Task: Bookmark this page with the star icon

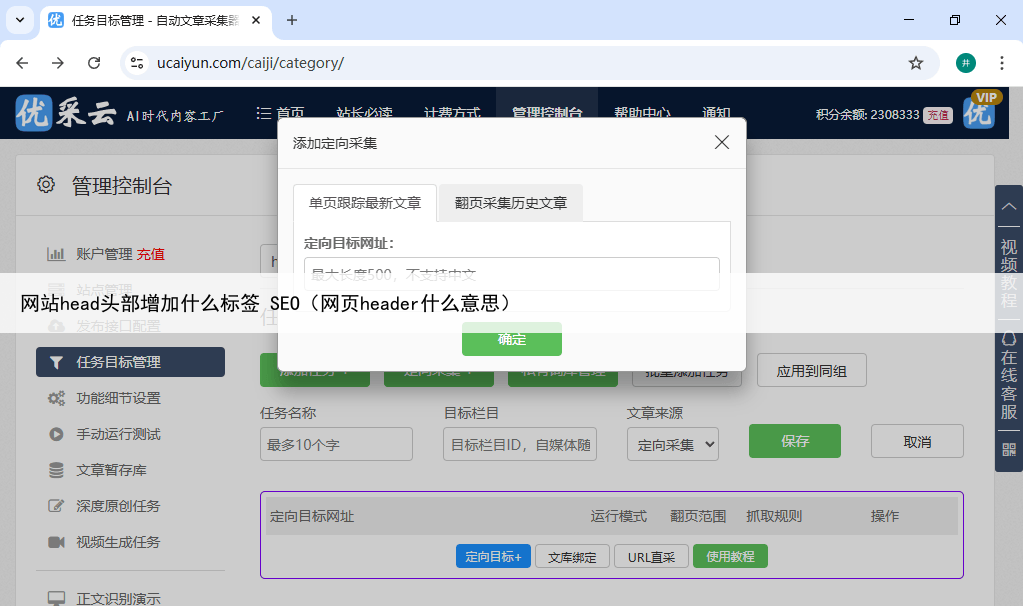Action: (x=915, y=63)
